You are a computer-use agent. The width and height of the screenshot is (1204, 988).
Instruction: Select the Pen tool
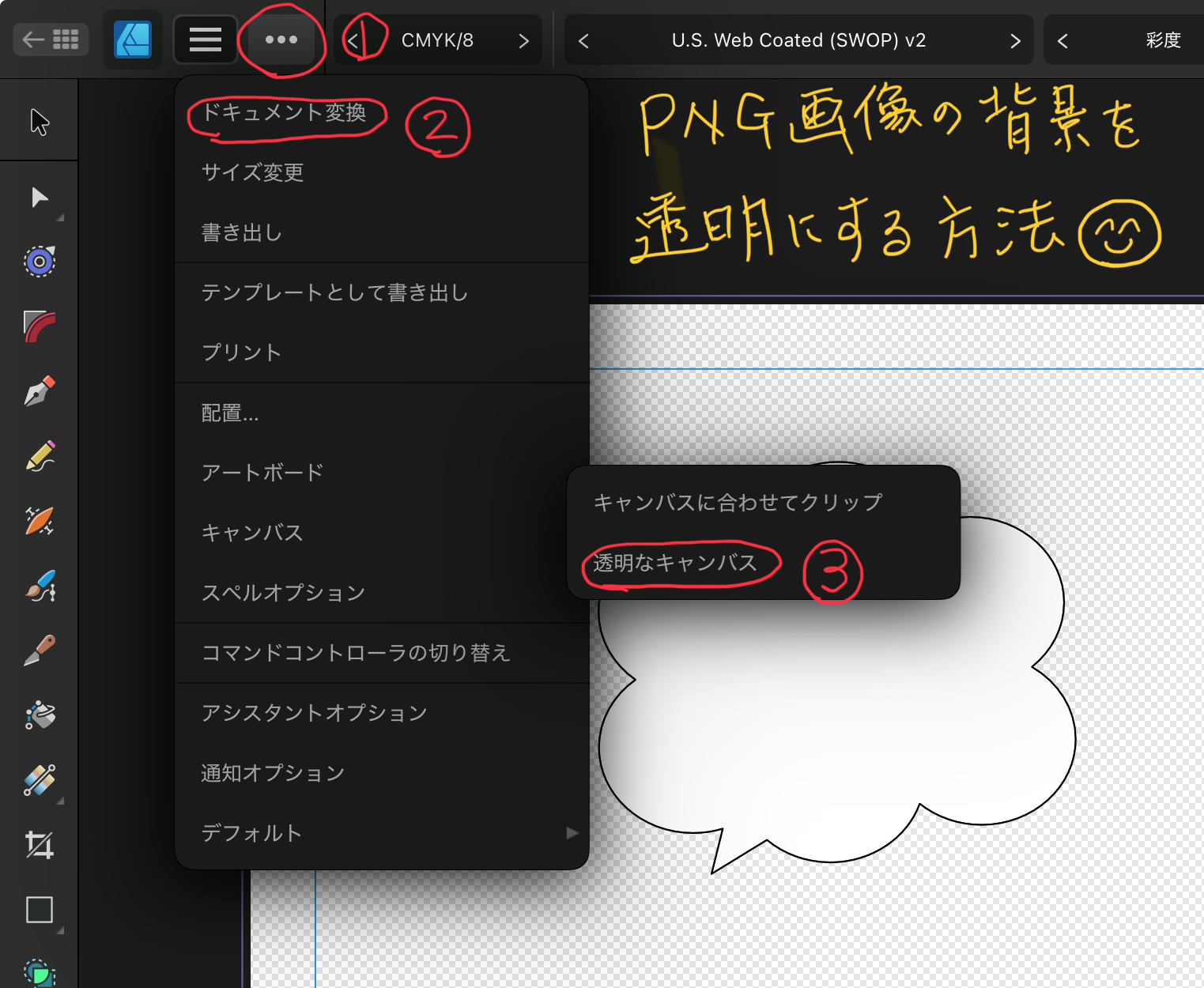(40, 391)
